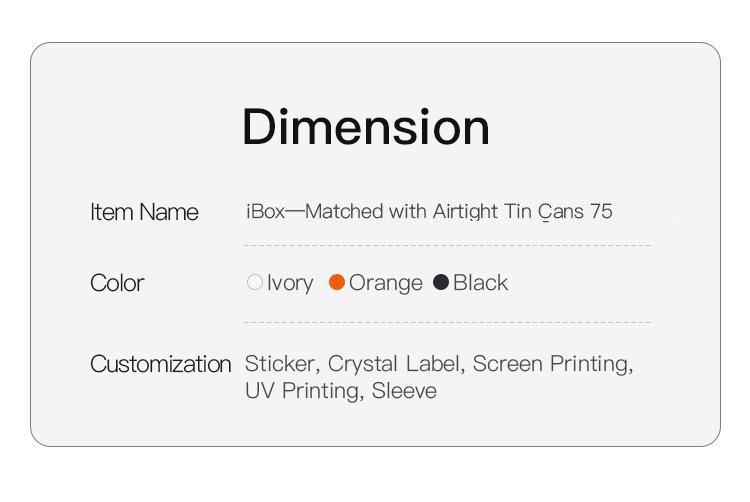Viewport: 750px width, 502px height.
Task: Click the Ivory color label
Action: tap(290, 283)
